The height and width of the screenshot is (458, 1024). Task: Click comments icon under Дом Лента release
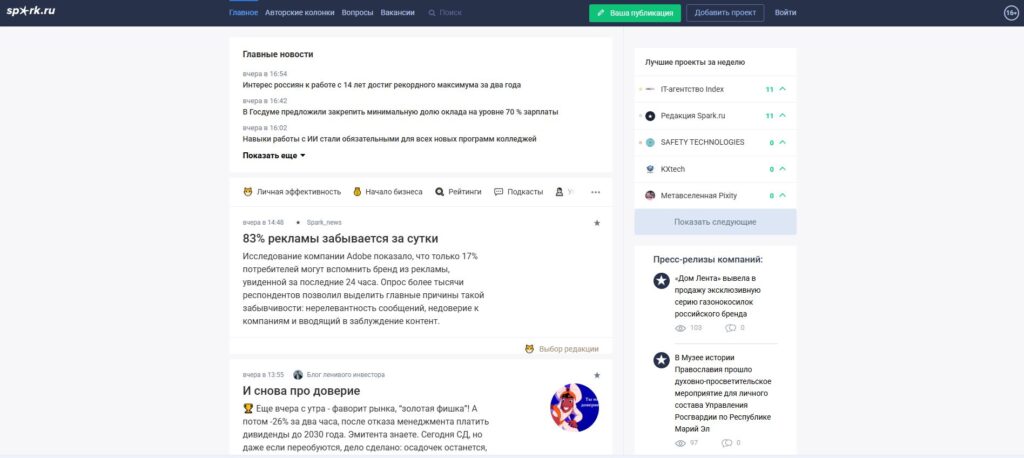click(x=730, y=328)
